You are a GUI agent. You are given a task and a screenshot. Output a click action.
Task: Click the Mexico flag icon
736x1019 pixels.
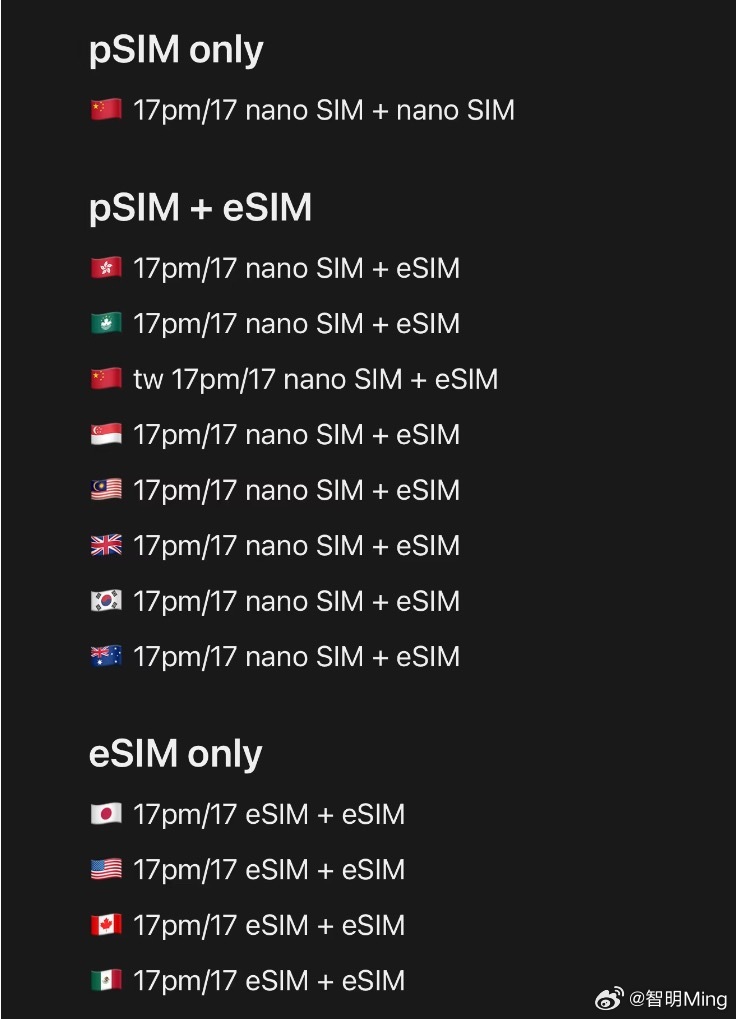107,980
